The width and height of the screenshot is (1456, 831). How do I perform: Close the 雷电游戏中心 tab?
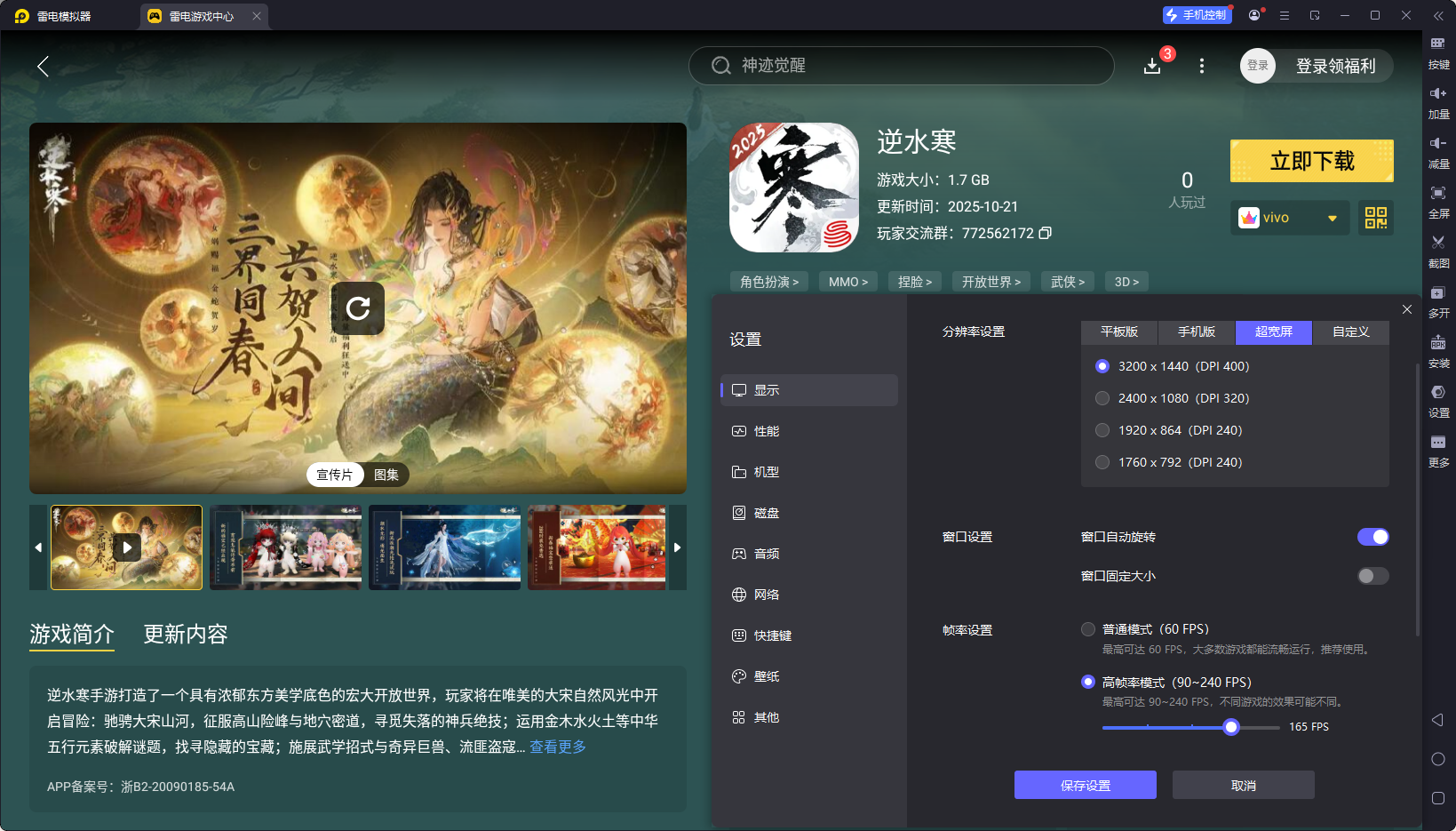pyautogui.click(x=257, y=16)
